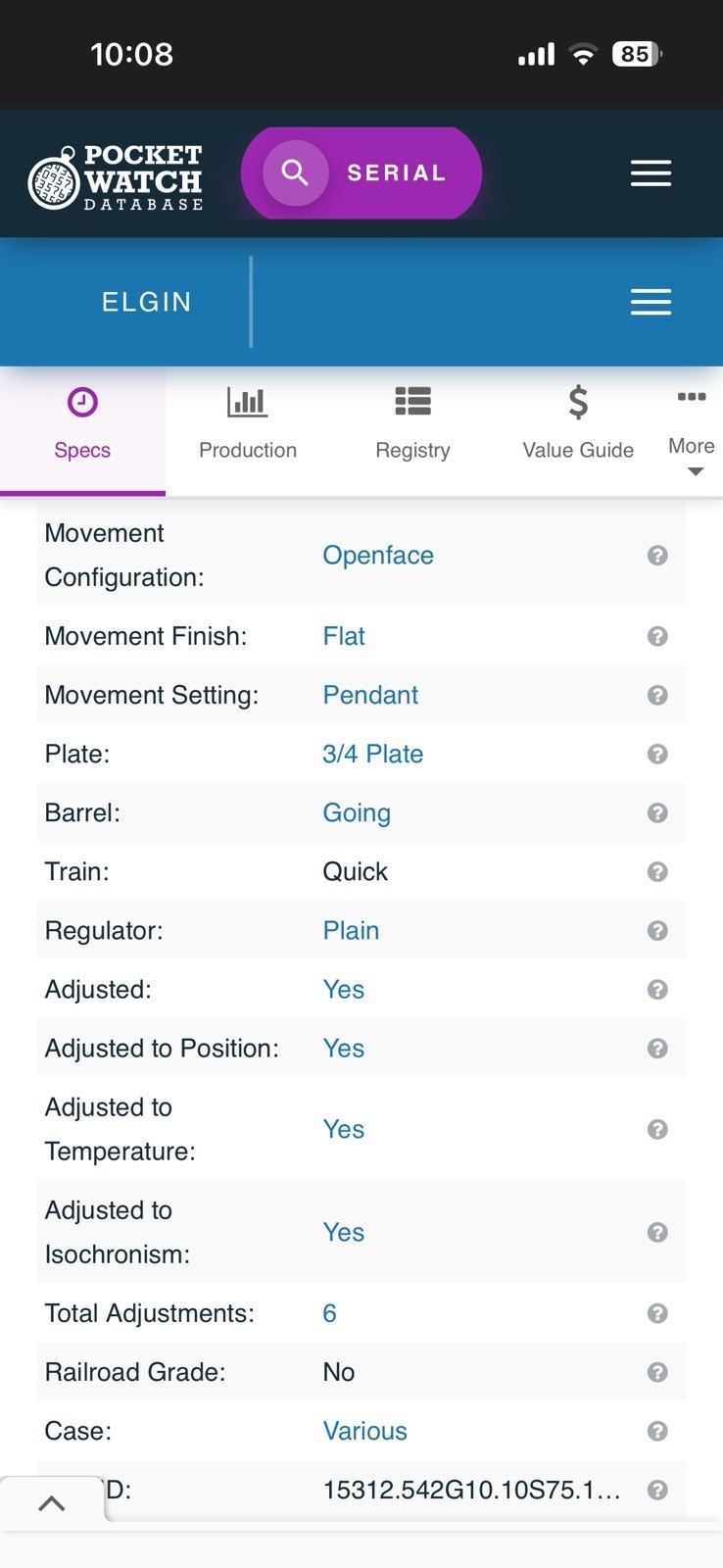This screenshot has height=1568, width=723.
Task: Click help icon for Movement Configuration
Action: pyautogui.click(x=657, y=556)
